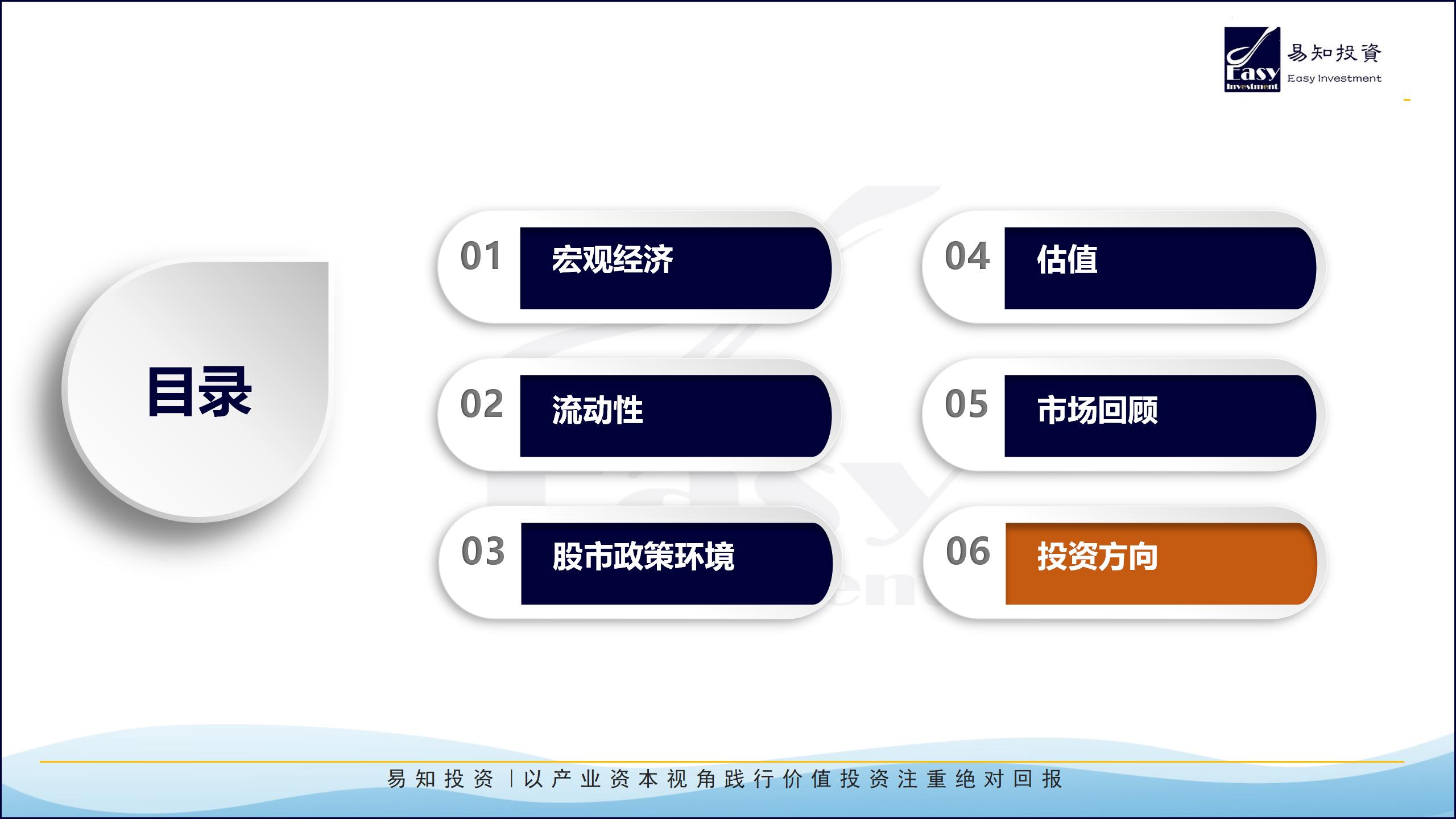Viewport: 1456px width, 819px height.
Task: Click the 易知投資 company name text
Action: point(1334,53)
